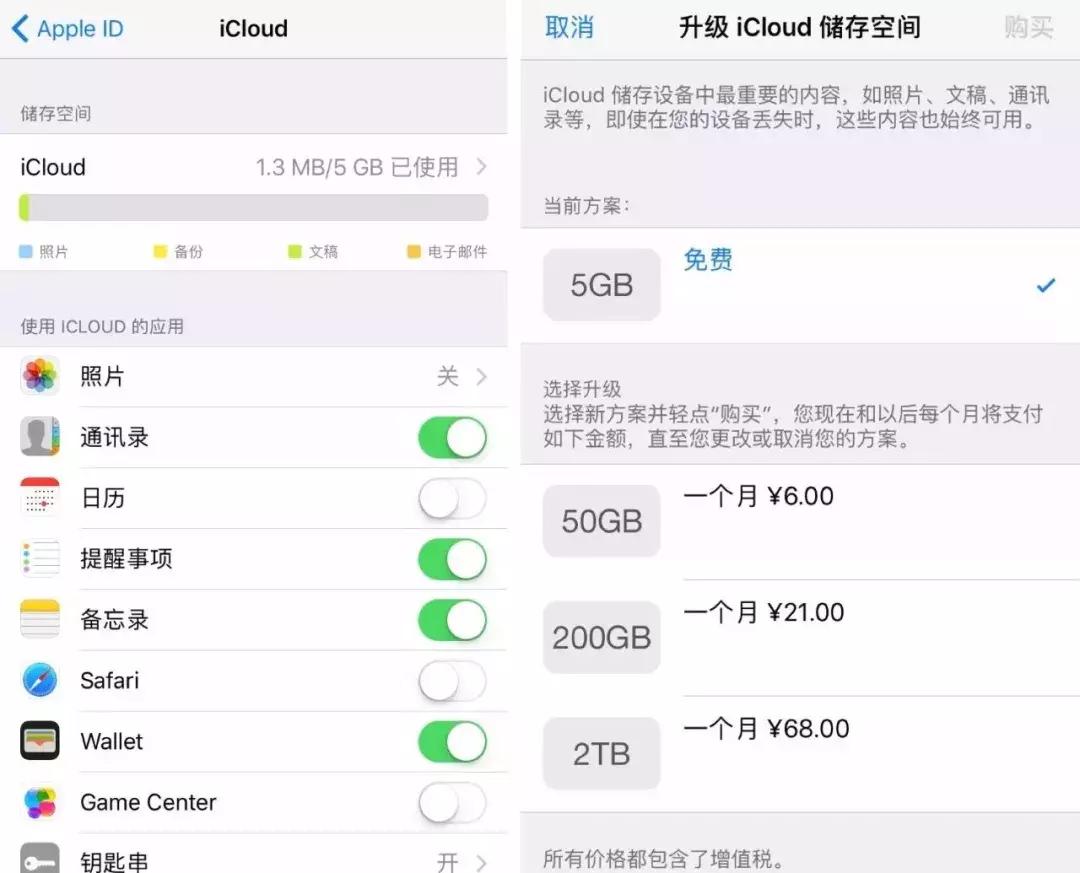Tap the 购买 purchase button
Viewport: 1080px width, 873px height.
point(1028,28)
